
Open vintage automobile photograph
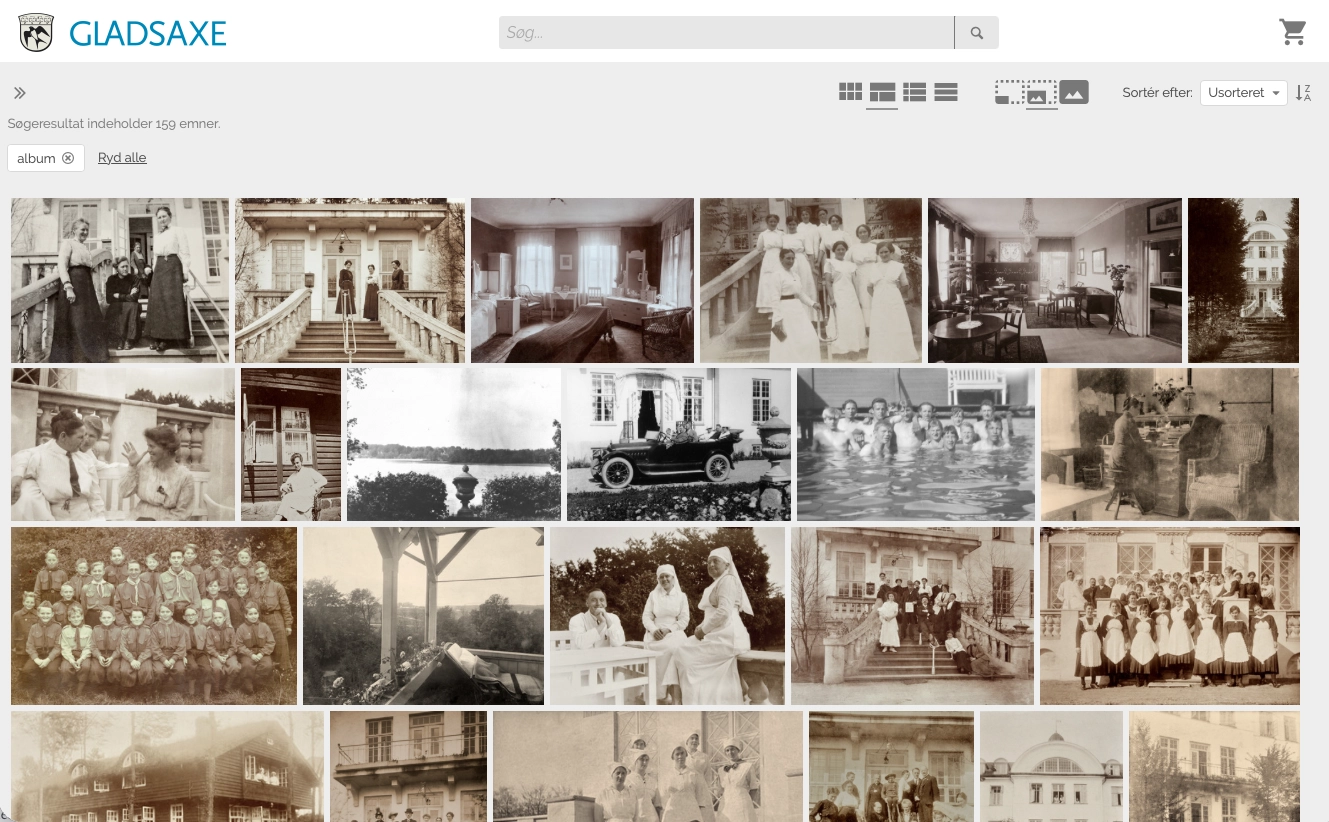click(679, 444)
